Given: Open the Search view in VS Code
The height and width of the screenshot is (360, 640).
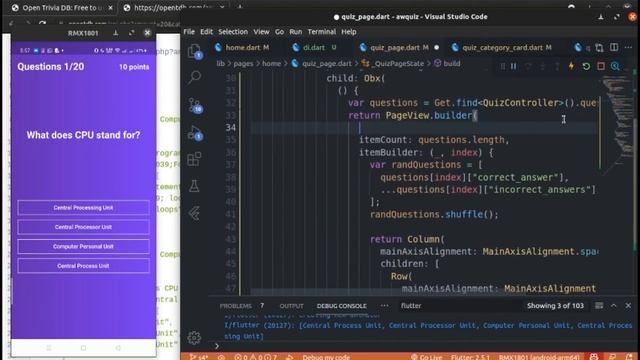Looking at the screenshot, I should click(x=194, y=77).
